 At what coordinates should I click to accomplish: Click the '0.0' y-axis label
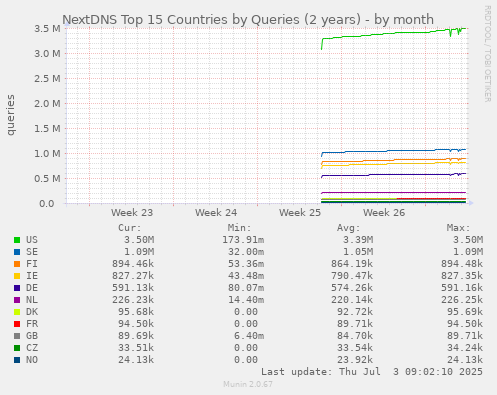tap(47, 204)
